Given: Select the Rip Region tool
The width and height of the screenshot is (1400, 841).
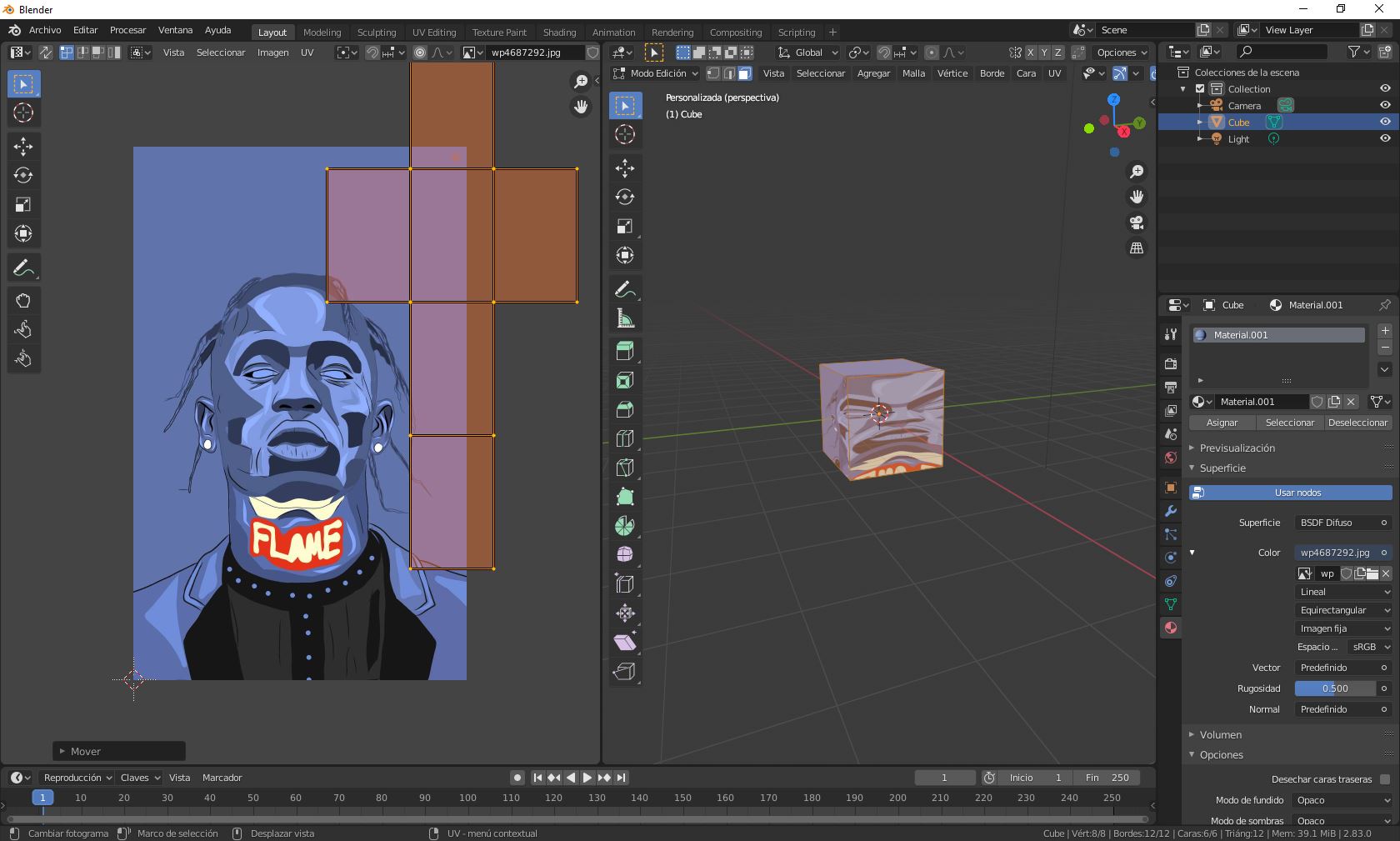Looking at the screenshot, I should [625, 672].
